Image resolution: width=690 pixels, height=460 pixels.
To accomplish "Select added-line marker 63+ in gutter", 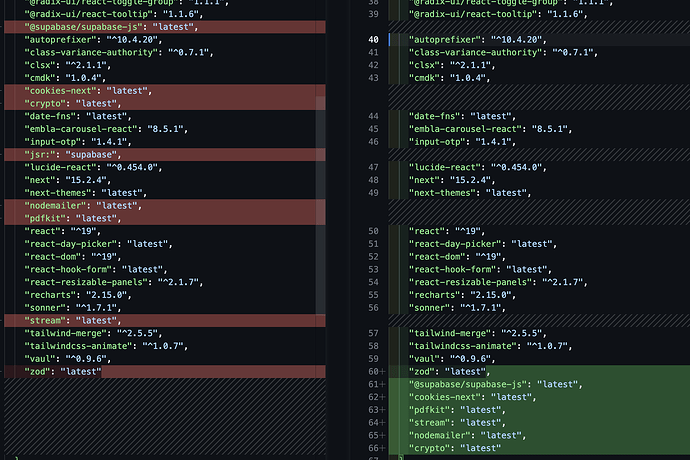I will click(377, 410).
